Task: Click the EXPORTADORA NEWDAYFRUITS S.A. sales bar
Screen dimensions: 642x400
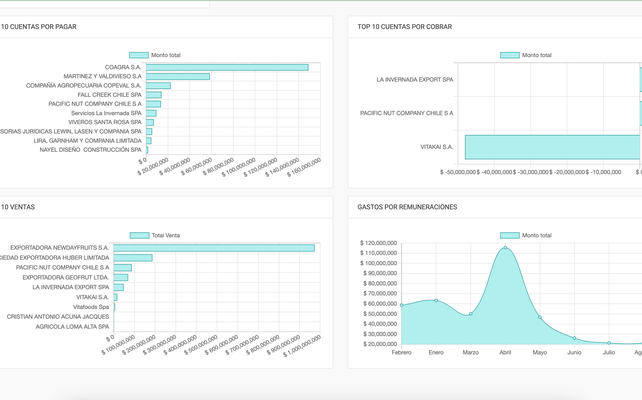Action: tap(213, 248)
